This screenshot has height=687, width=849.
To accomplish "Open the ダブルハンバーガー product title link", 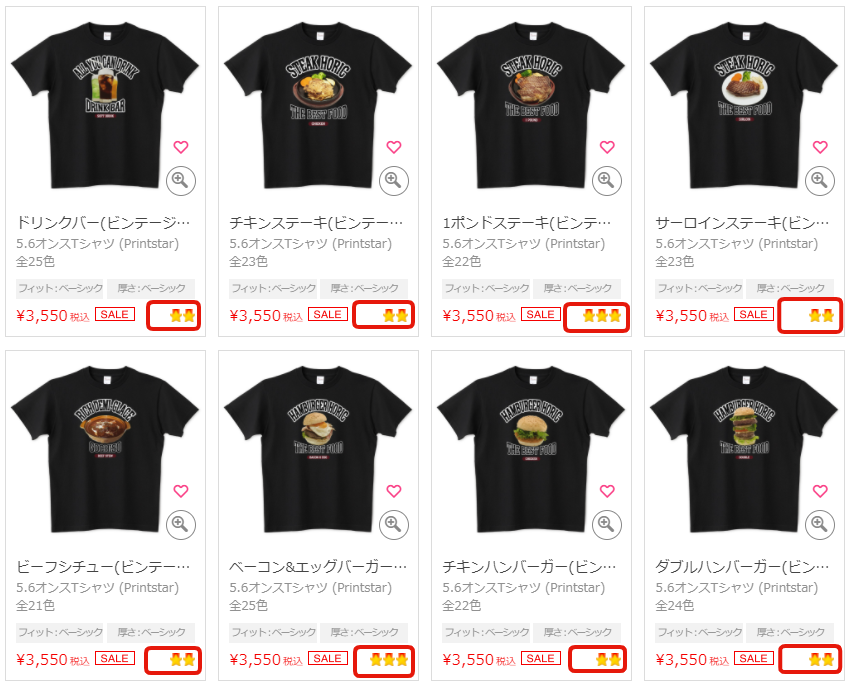I will 742,567.
